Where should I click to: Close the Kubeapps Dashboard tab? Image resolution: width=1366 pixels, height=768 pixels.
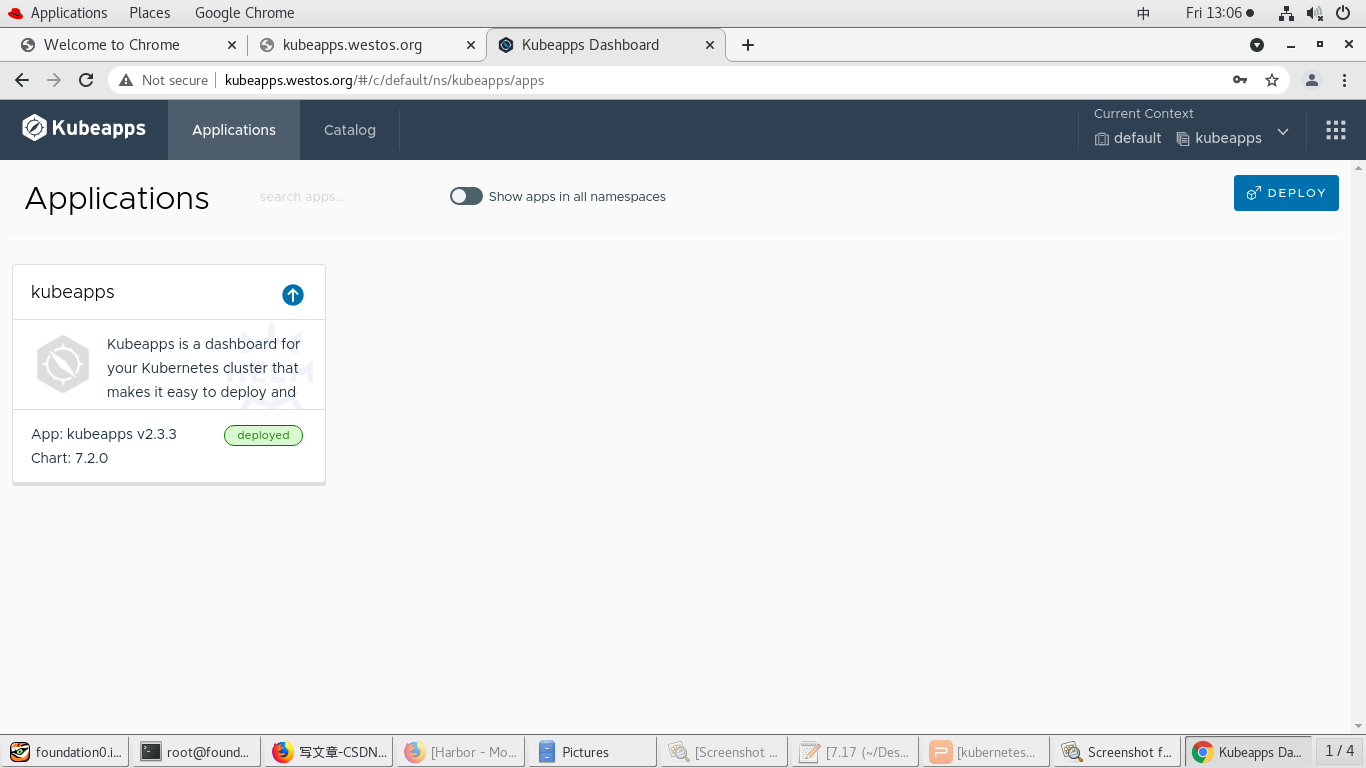(711, 45)
